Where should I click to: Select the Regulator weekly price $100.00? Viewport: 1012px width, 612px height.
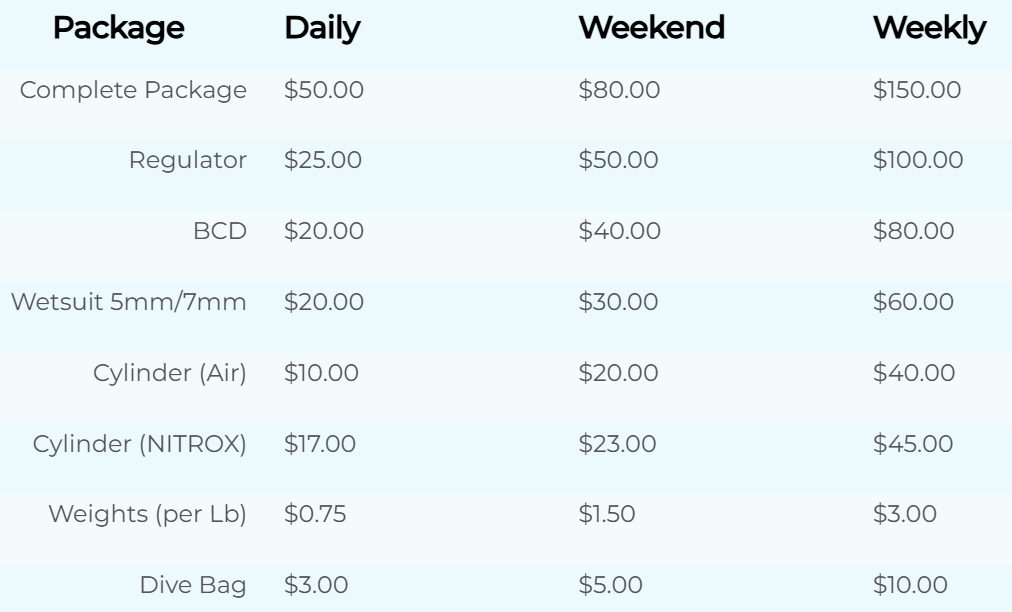click(918, 160)
